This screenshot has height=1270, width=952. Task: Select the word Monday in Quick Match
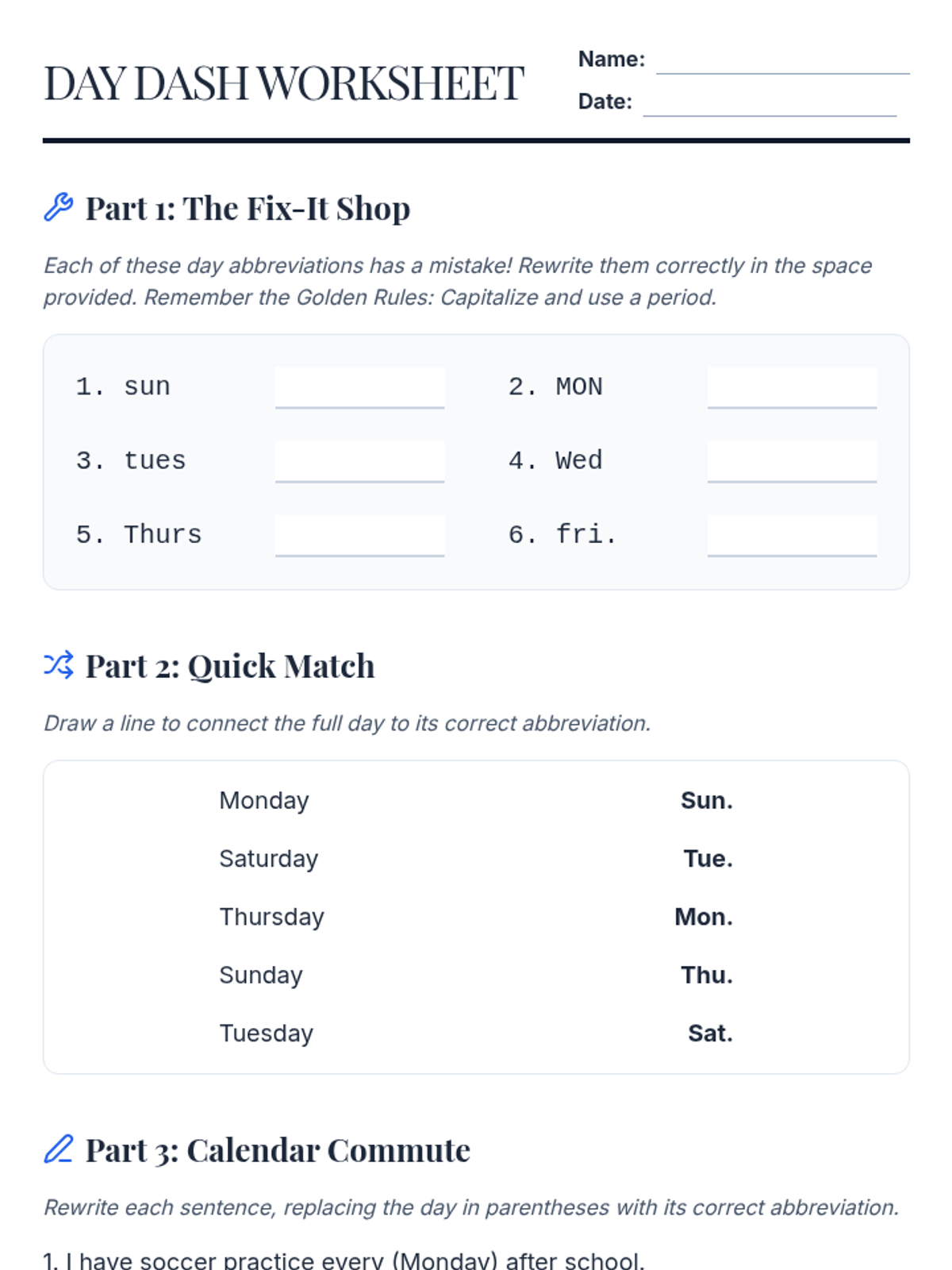coord(263,800)
